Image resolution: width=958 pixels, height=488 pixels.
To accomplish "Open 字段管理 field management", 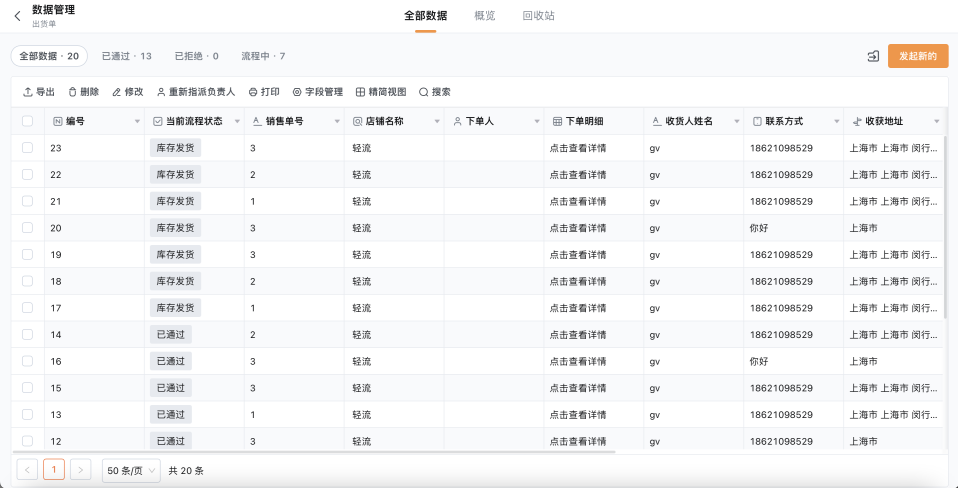I will point(318,92).
